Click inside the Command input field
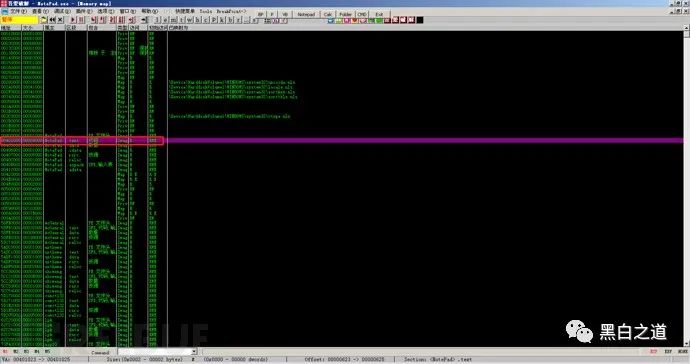Screen dimensions: 690x364 [x=154, y=352]
